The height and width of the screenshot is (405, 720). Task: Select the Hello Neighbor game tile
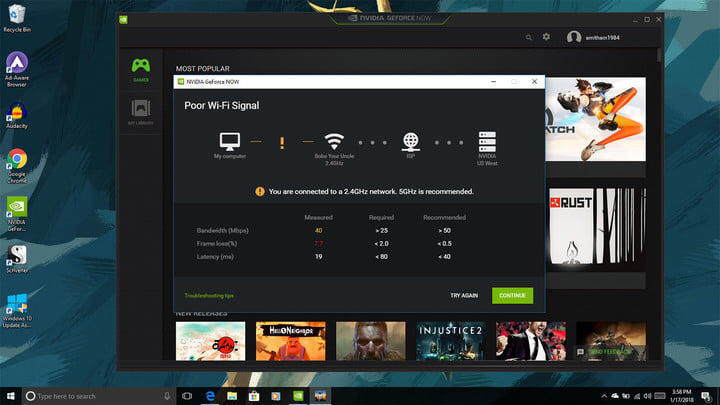tap(291, 341)
